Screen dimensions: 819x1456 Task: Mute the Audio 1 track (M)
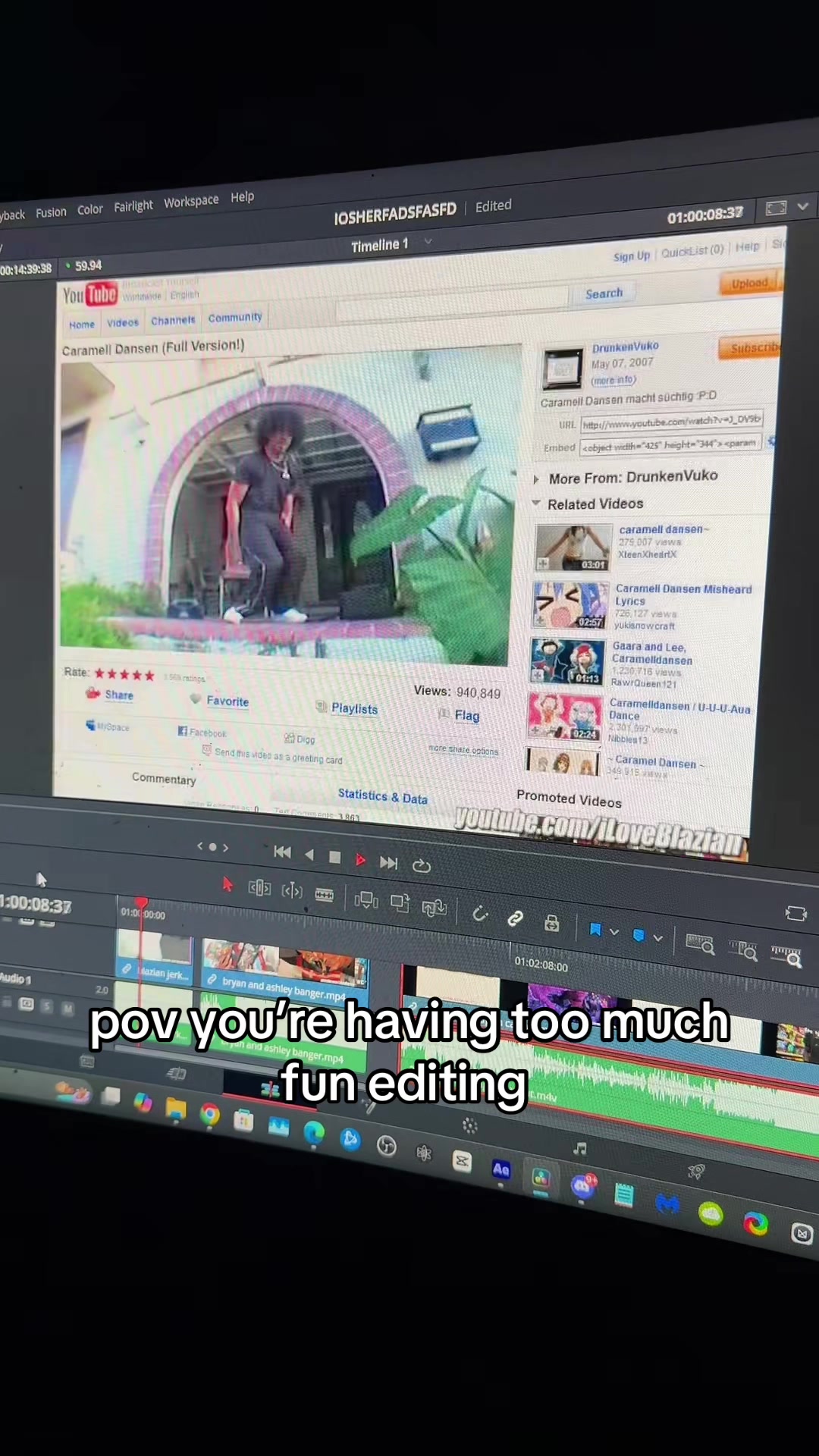pyautogui.click(x=67, y=1008)
